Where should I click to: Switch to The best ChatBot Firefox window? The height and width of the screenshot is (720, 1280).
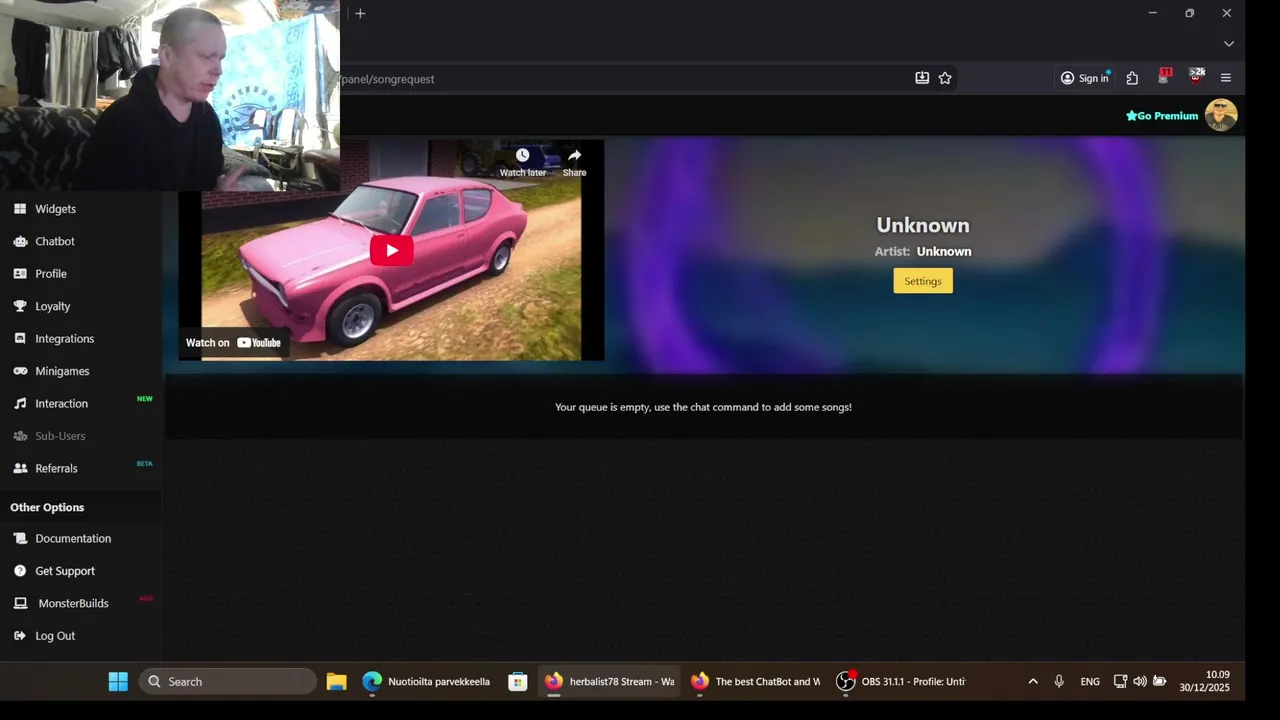[755, 682]
